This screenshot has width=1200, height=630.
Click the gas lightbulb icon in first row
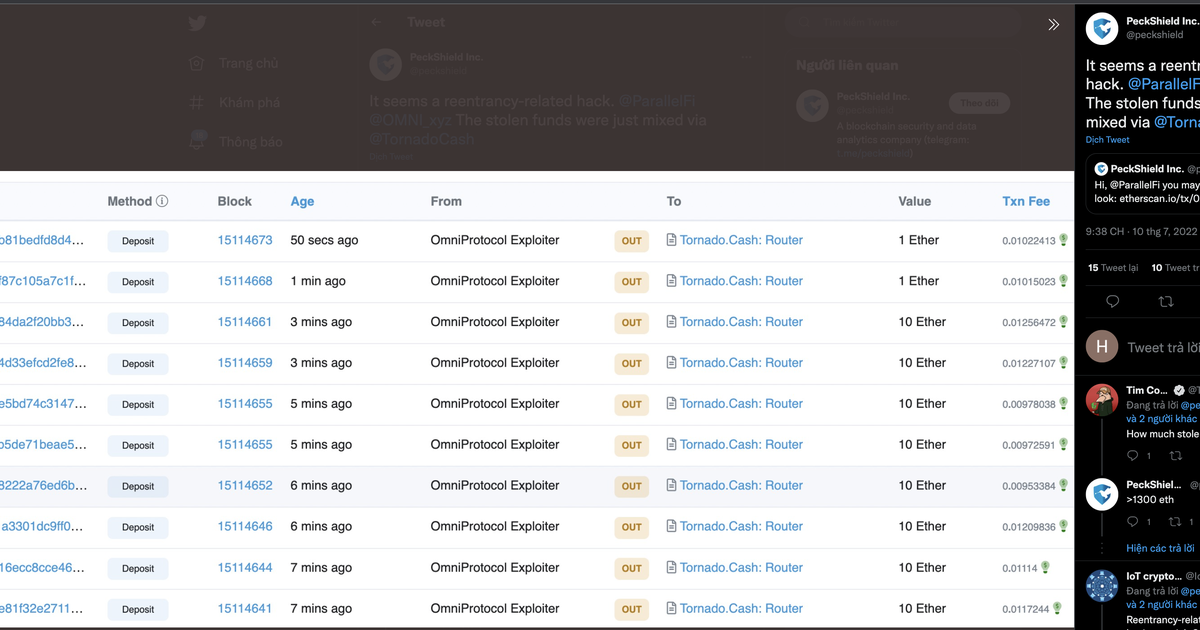1064,240
